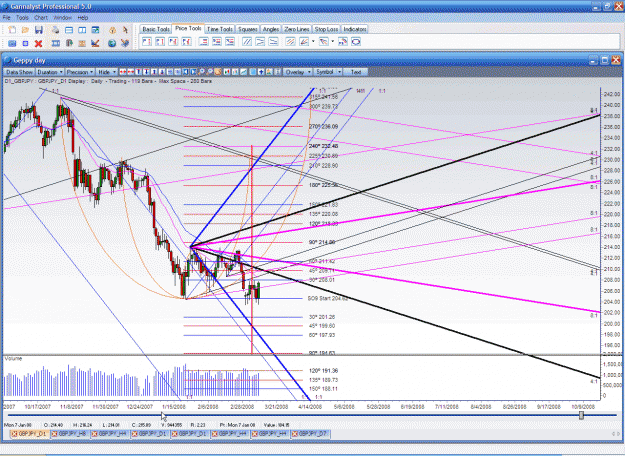Open the Chart menu
Screen dimensions: 625x456
41,18
